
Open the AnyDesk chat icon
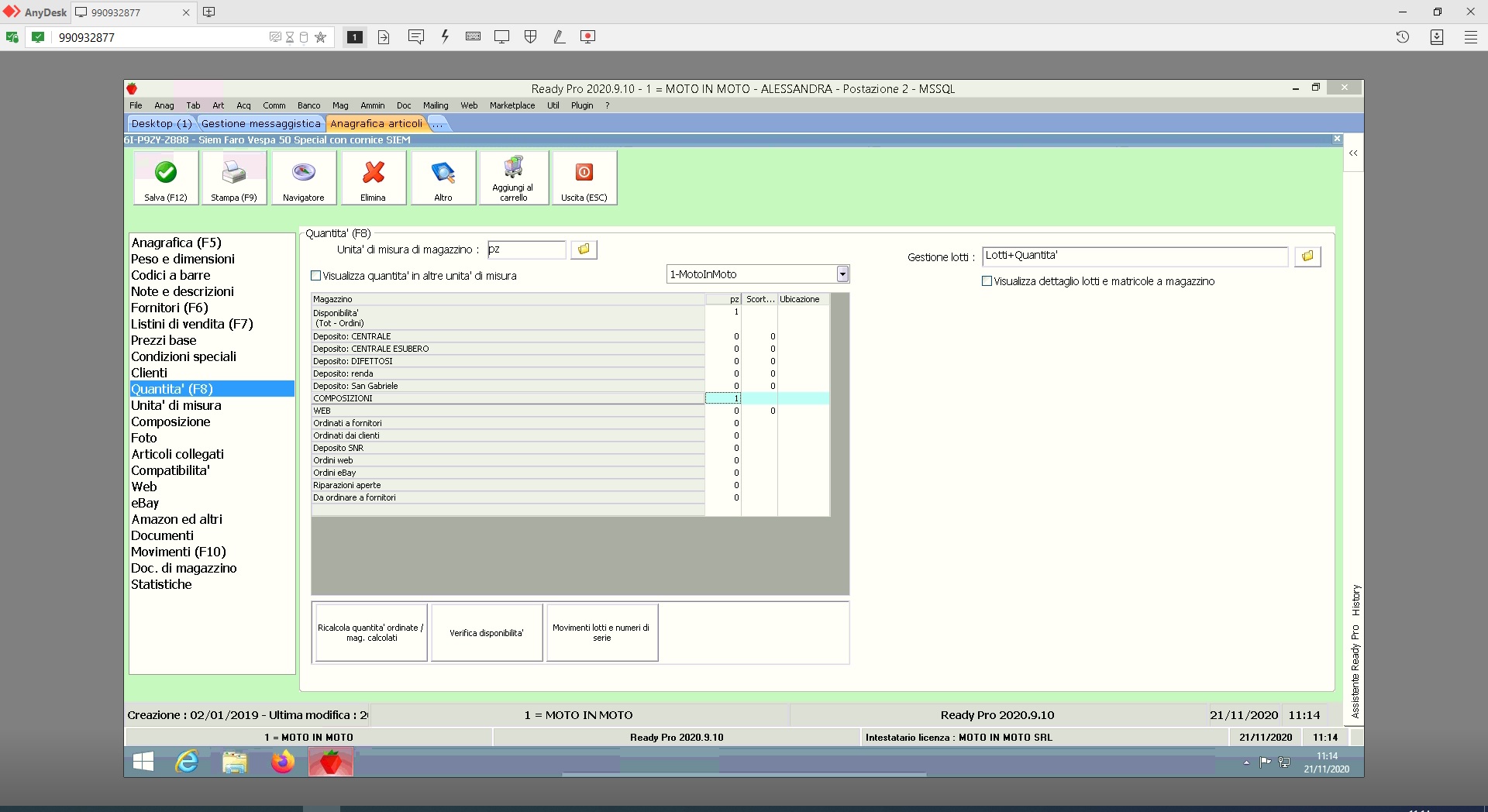pyautogui.click(x=416, y=36)
